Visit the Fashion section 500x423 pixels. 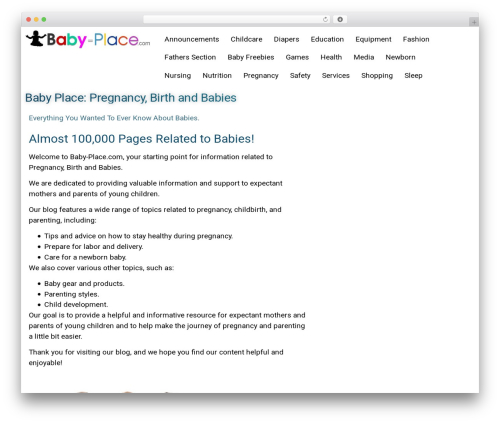click(416, 39)
